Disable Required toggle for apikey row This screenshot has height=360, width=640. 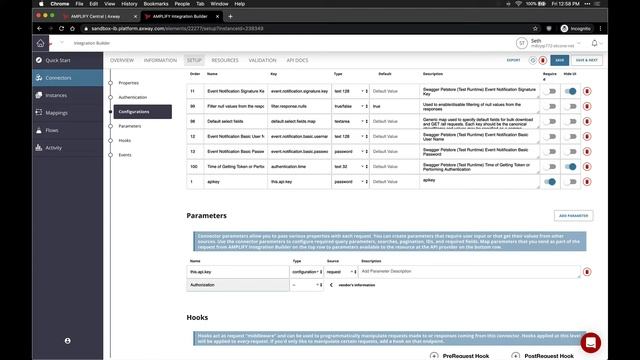click(x=550, y=182)
